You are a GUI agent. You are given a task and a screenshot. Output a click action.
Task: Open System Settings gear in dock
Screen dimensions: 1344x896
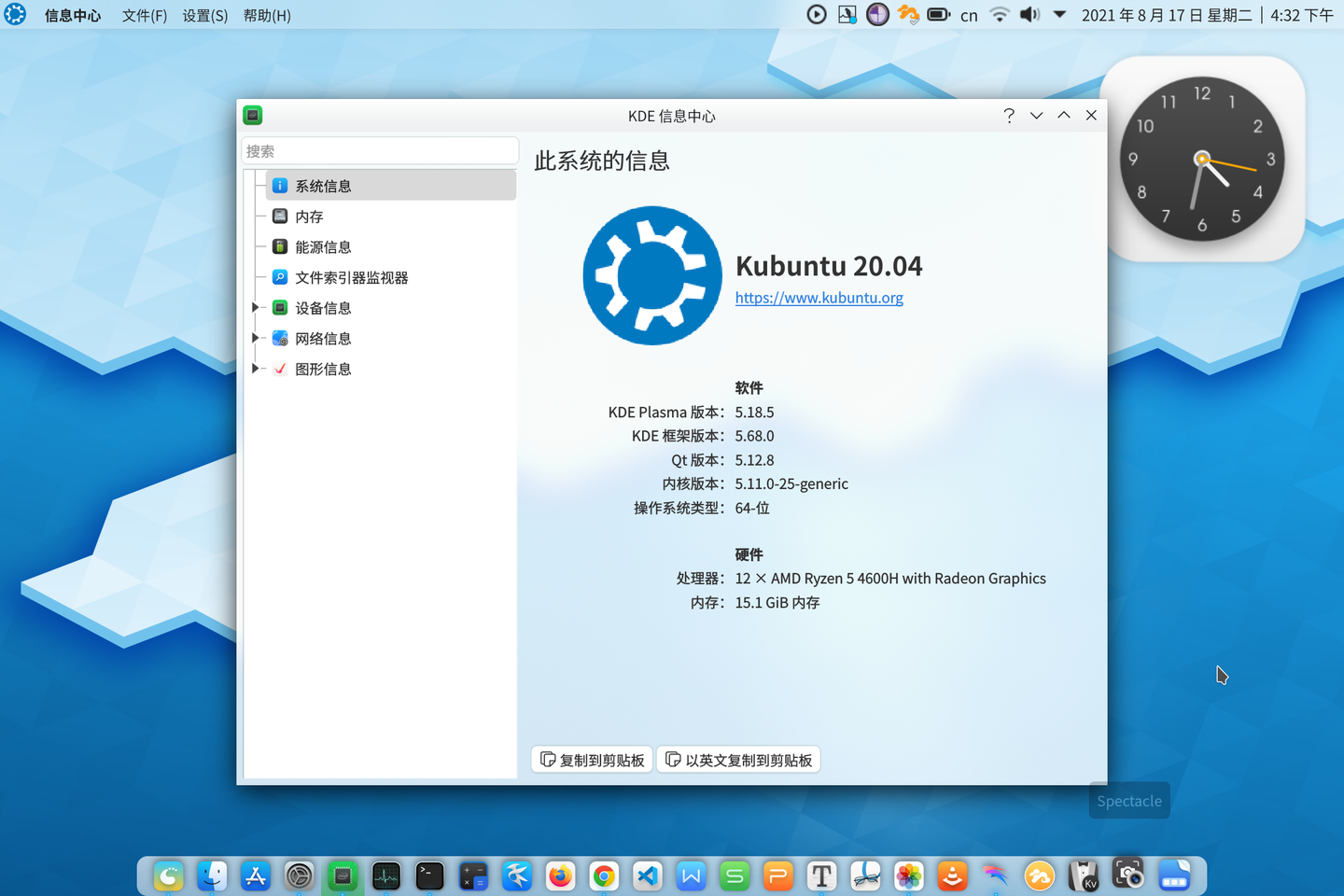pyautogui.click(x=299, y=875)
